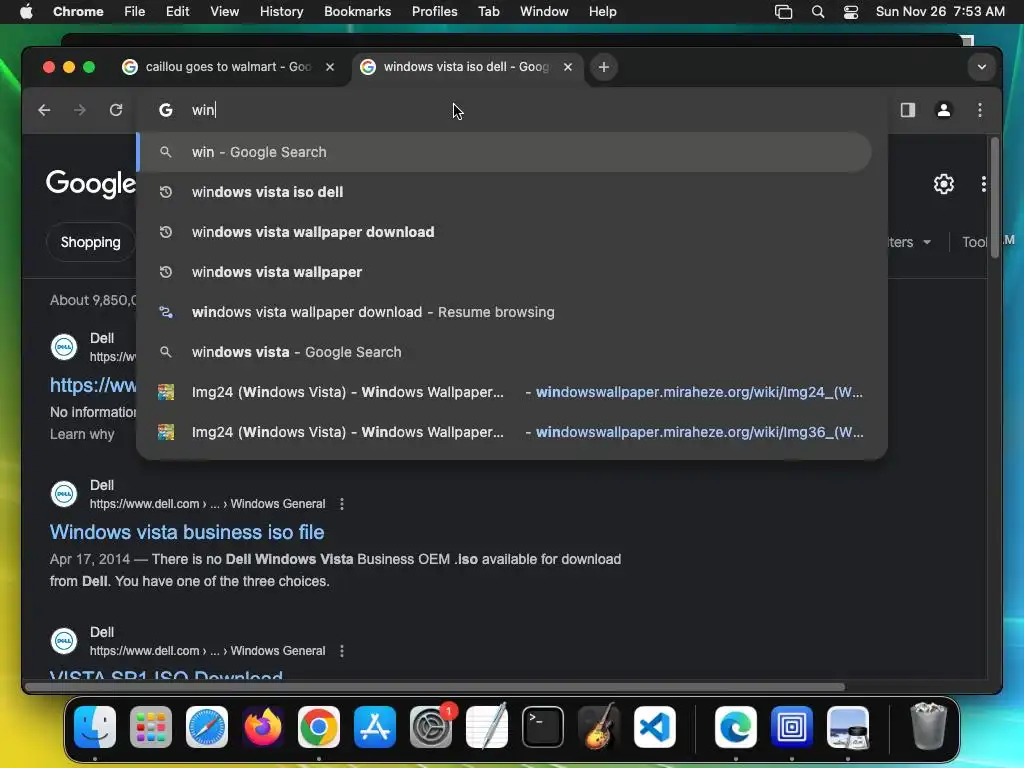Open Visual Studio Code from the Dock
Screen dimensions: 1024x768
click(x=655, y=727)
